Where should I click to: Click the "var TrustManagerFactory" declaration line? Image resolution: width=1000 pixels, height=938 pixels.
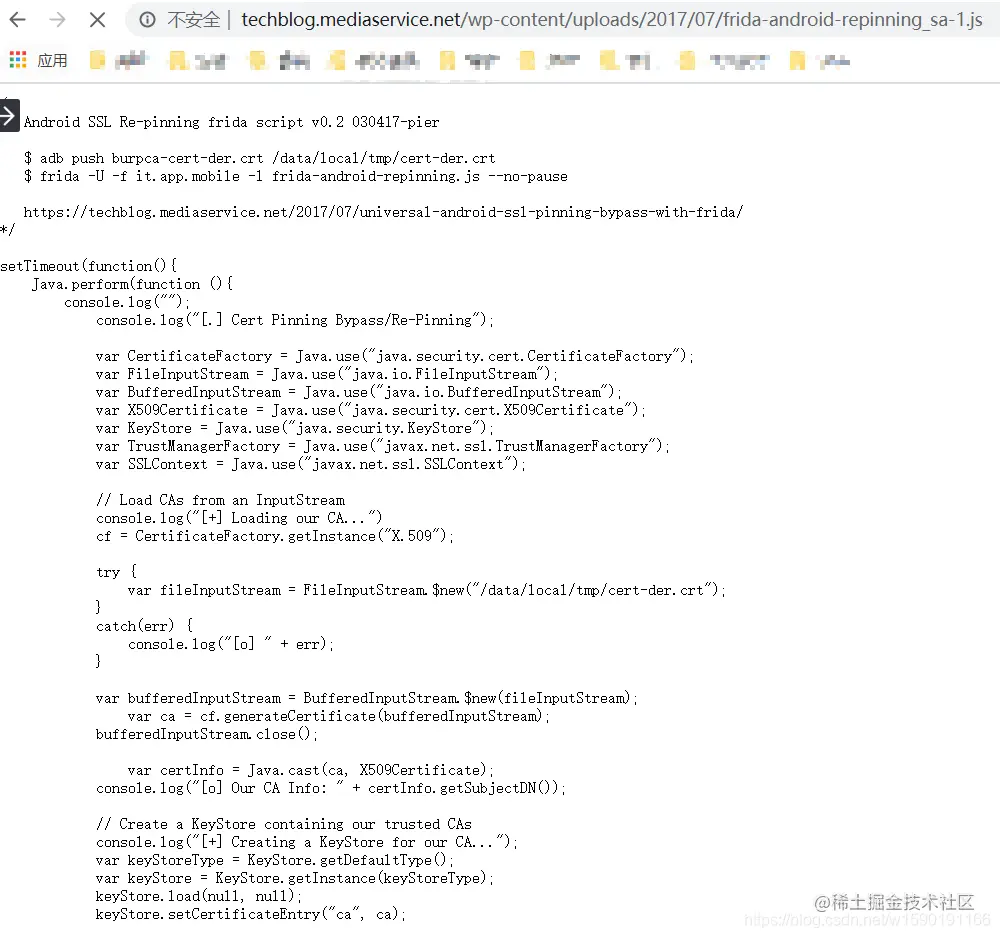click(383, 446)
